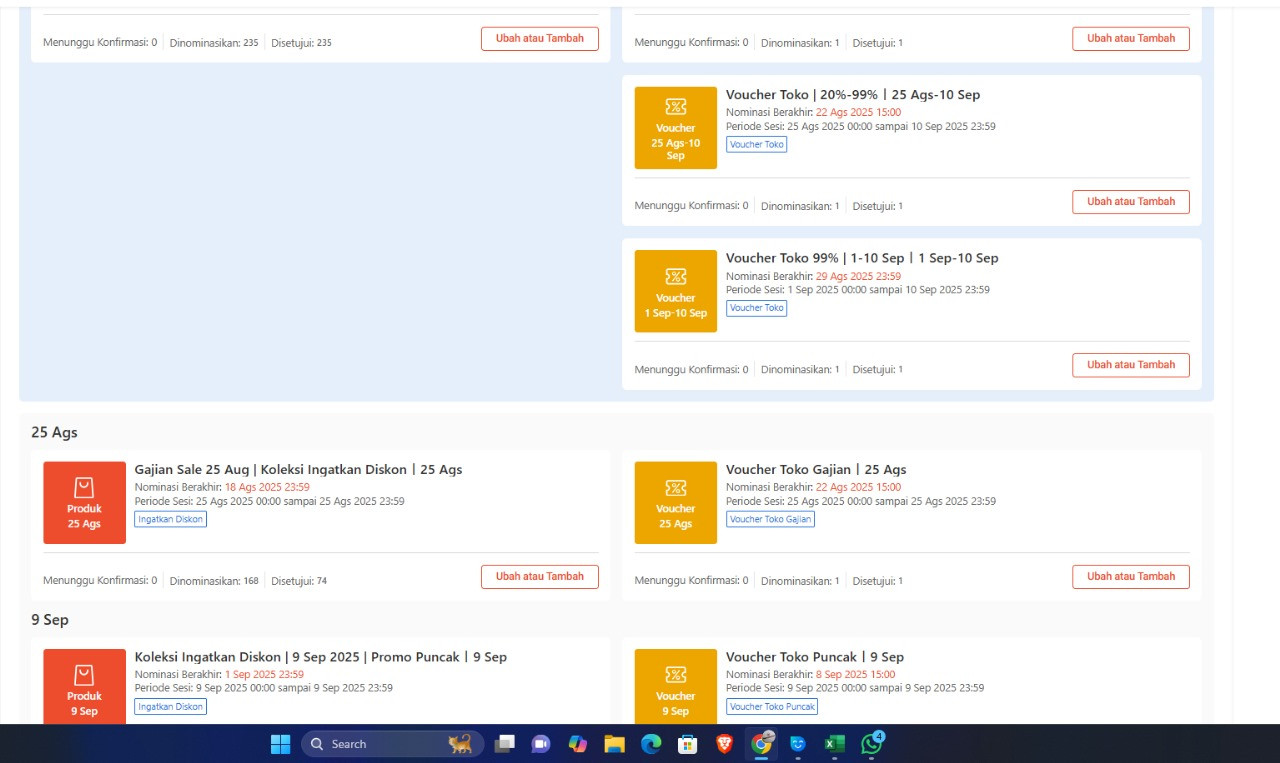Click the Ingatkan Diskon tag in Gajian Sale card

[171, 519]
